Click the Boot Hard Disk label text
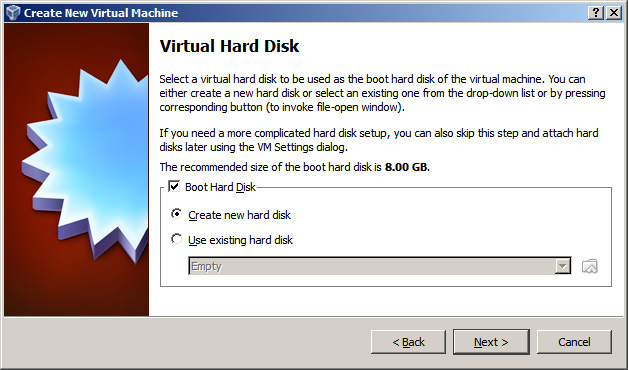The image size is (628, 370). point(220,187)
